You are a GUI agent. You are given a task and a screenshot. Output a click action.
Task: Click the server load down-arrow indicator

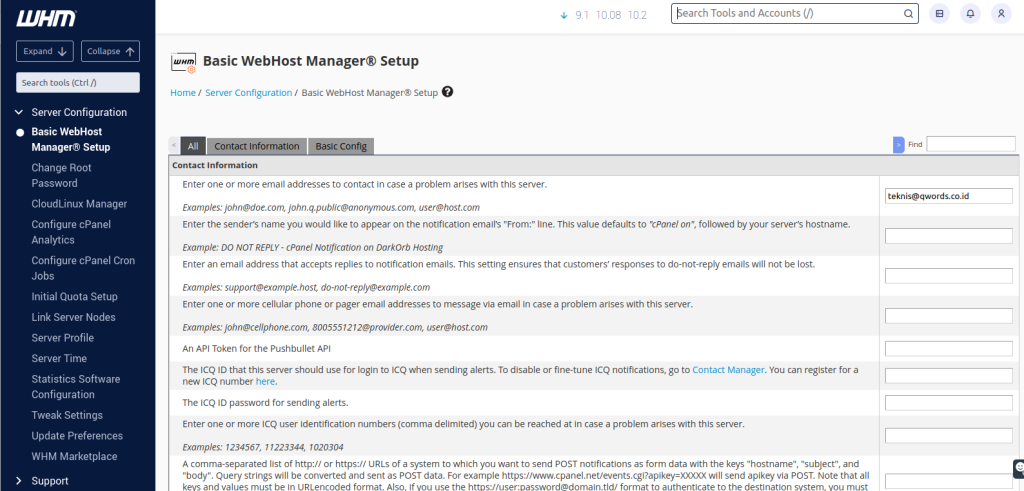tap(564, 15)
